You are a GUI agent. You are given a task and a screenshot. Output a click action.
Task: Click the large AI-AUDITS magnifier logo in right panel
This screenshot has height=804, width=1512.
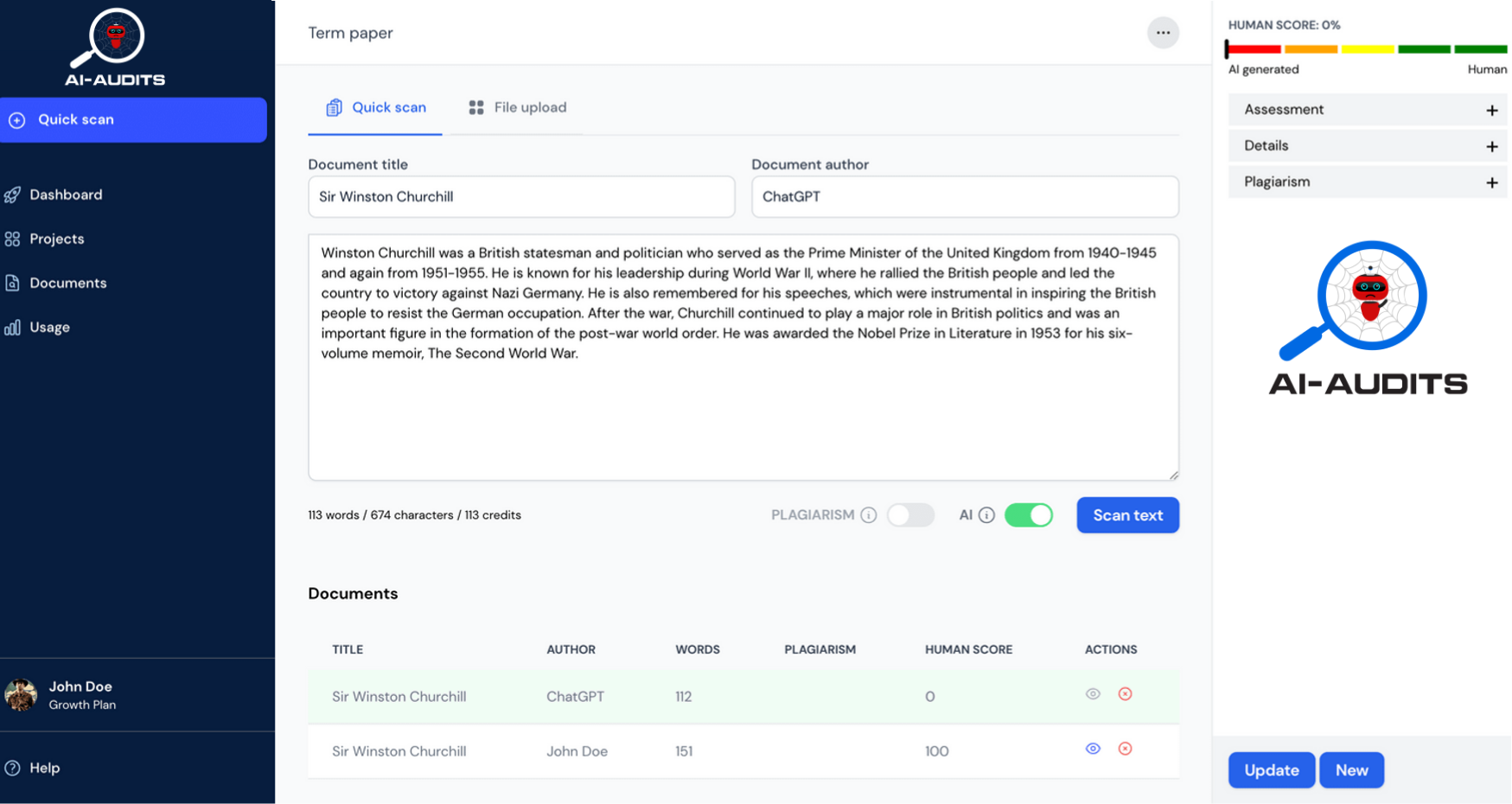point(1368,318)
